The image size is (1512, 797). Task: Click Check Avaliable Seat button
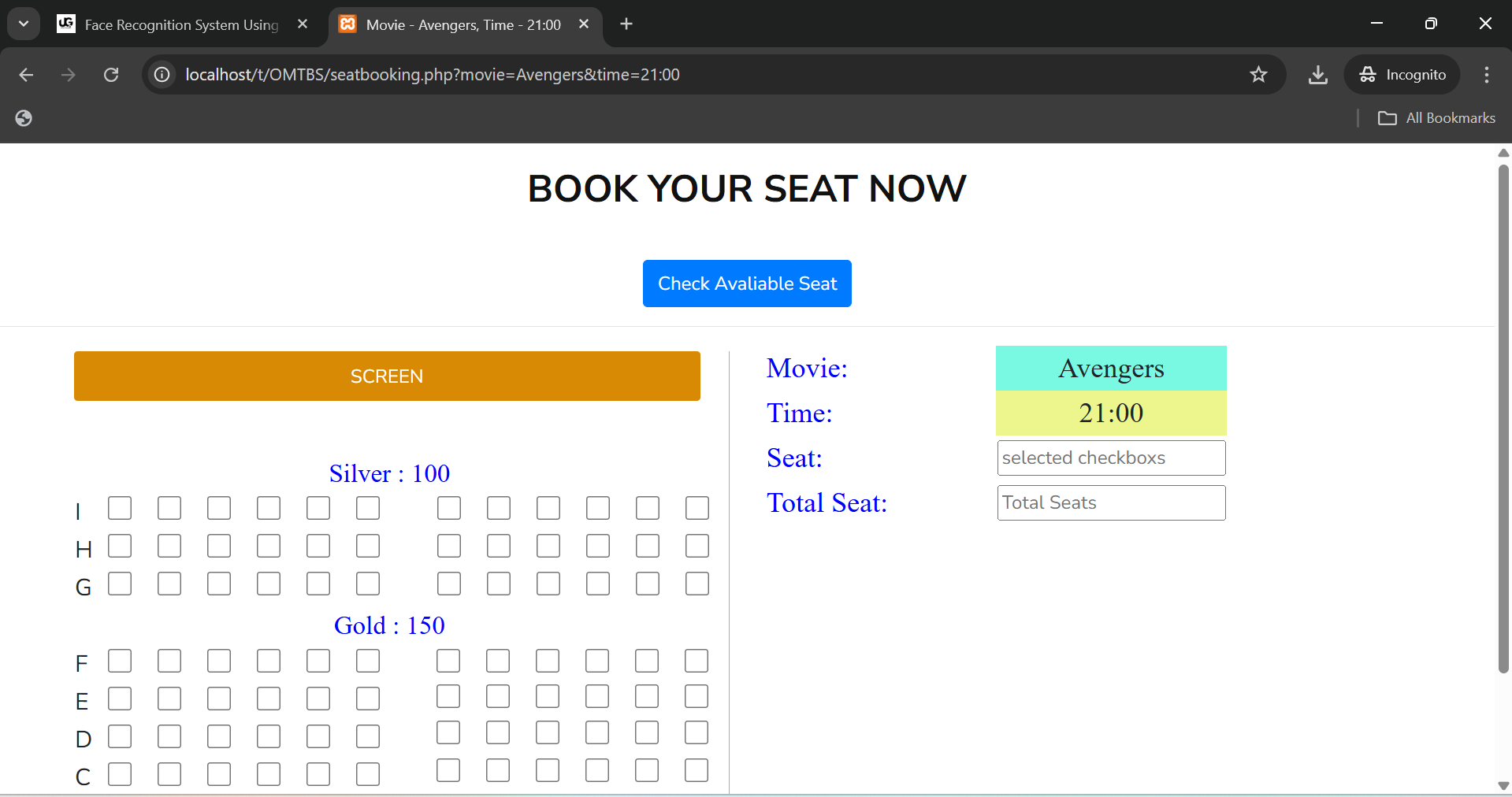pyautogui.click(x=747, y=284)
